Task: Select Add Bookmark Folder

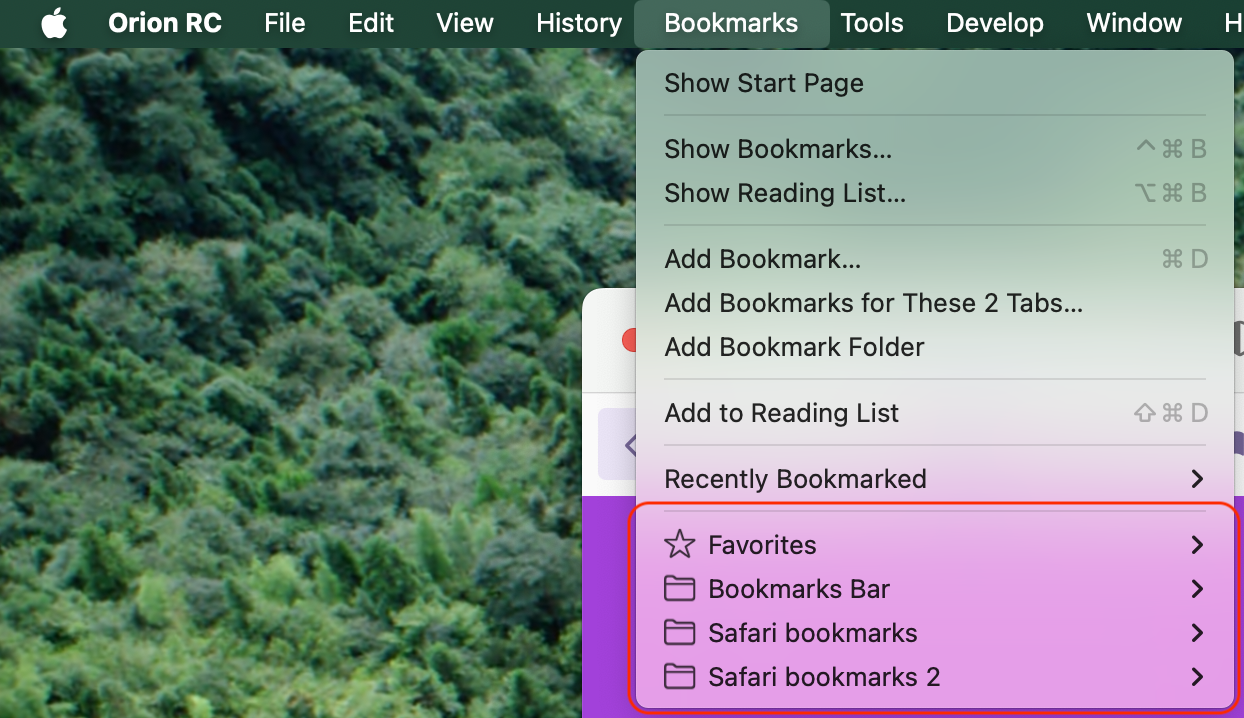Action: [x=934, y=347]
